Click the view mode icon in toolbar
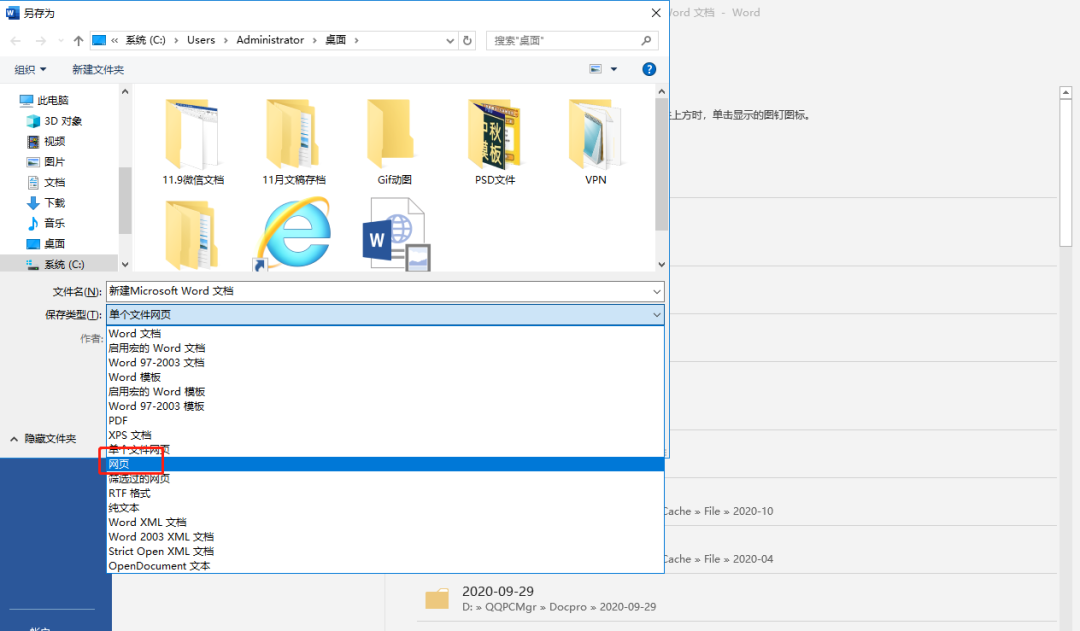 (x=596, y=69)
